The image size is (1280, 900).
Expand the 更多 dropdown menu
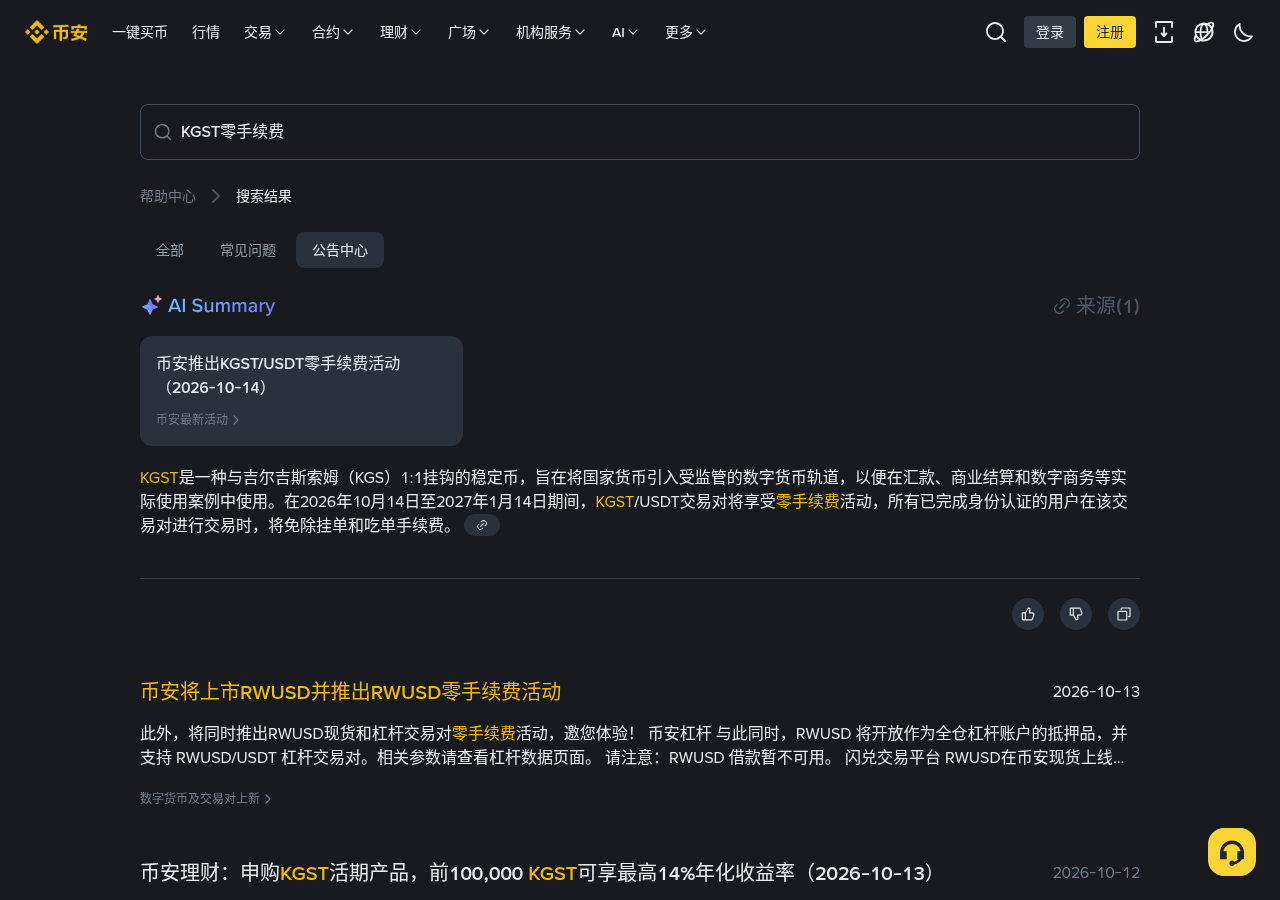(x=686, y=32)
